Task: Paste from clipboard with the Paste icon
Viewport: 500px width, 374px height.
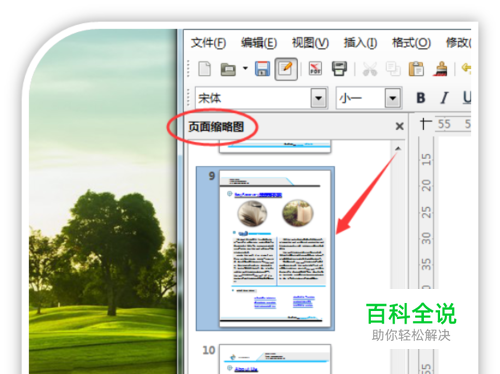Action: tap(416, 69)
